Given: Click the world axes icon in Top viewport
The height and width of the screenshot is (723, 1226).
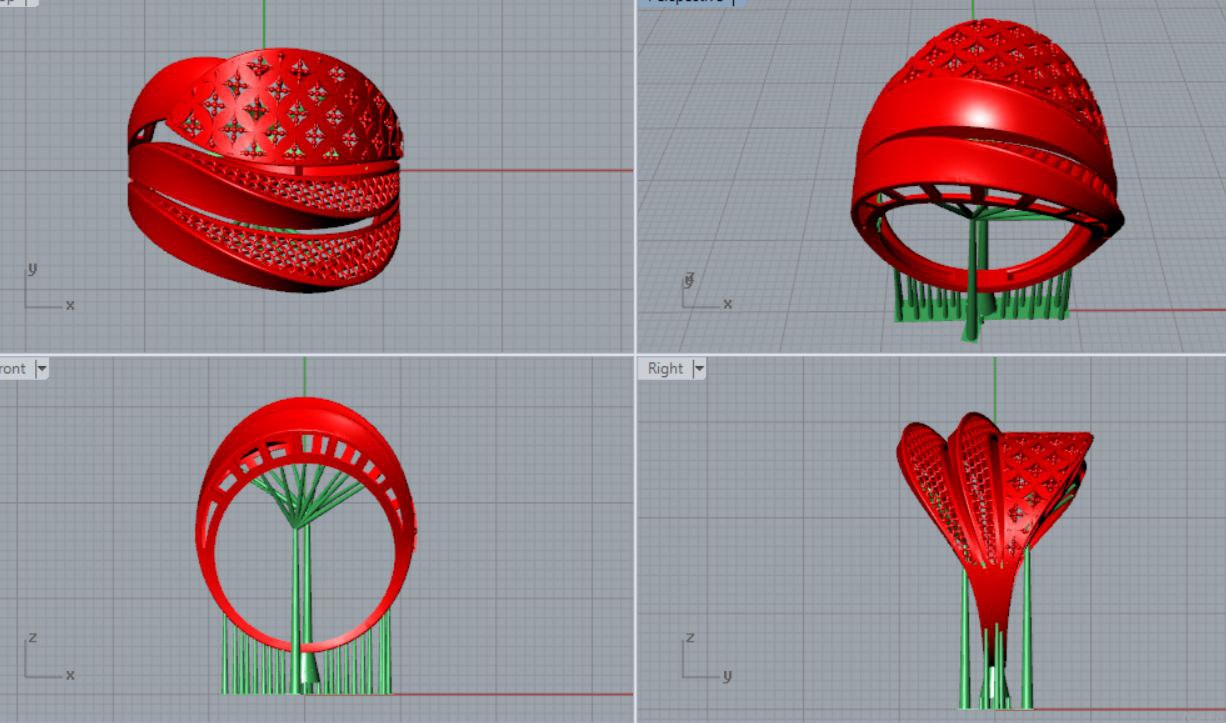Looking at the screenshot, I should 42,292.
